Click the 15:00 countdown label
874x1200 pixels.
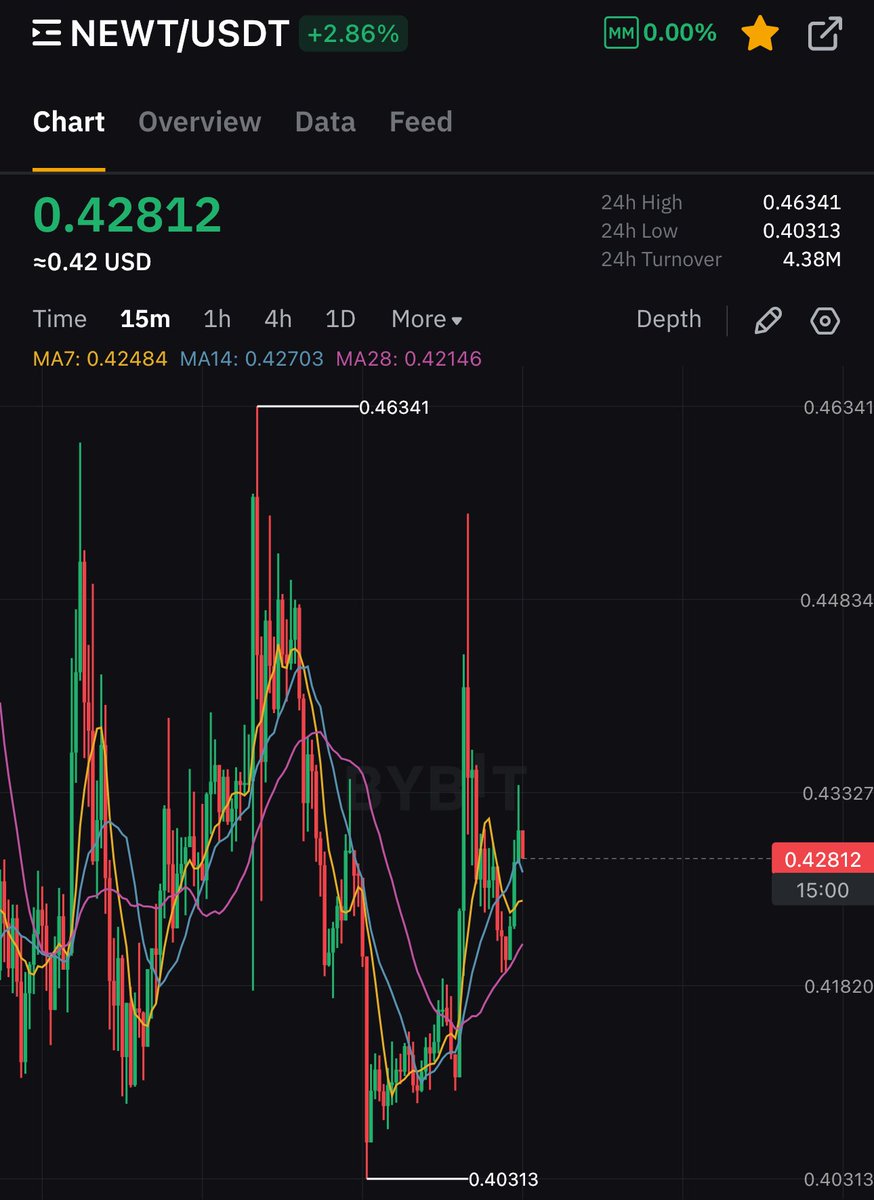coord(822,890)
